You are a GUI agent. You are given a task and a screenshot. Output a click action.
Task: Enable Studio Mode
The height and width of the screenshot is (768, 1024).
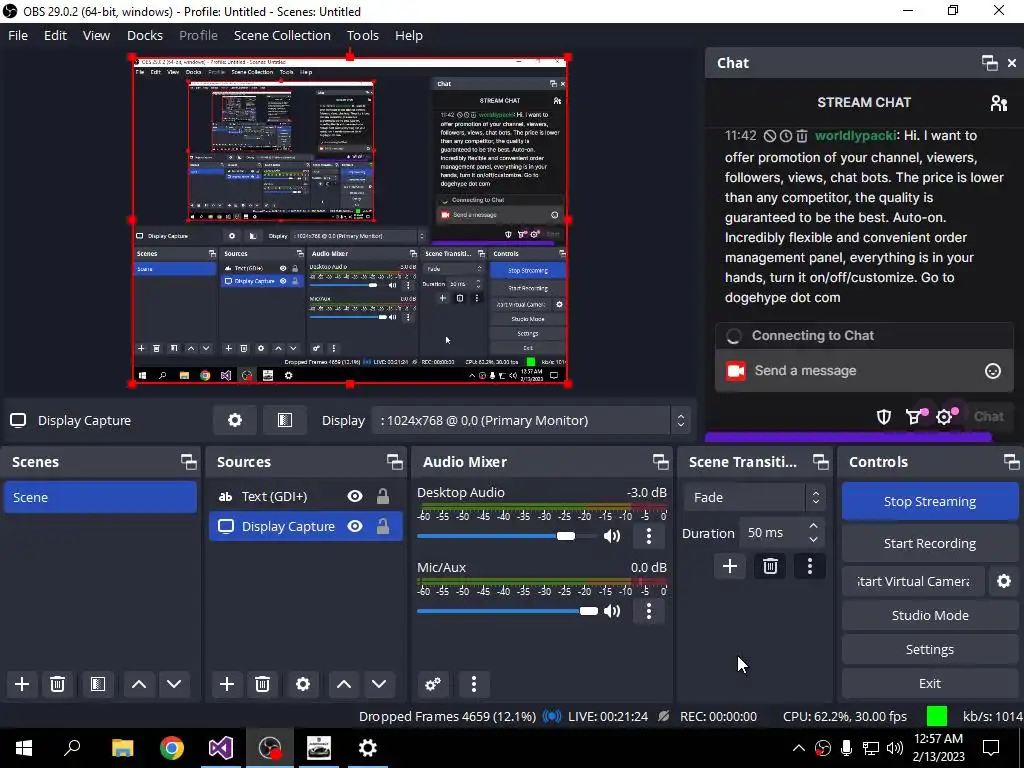click(929, 615)
